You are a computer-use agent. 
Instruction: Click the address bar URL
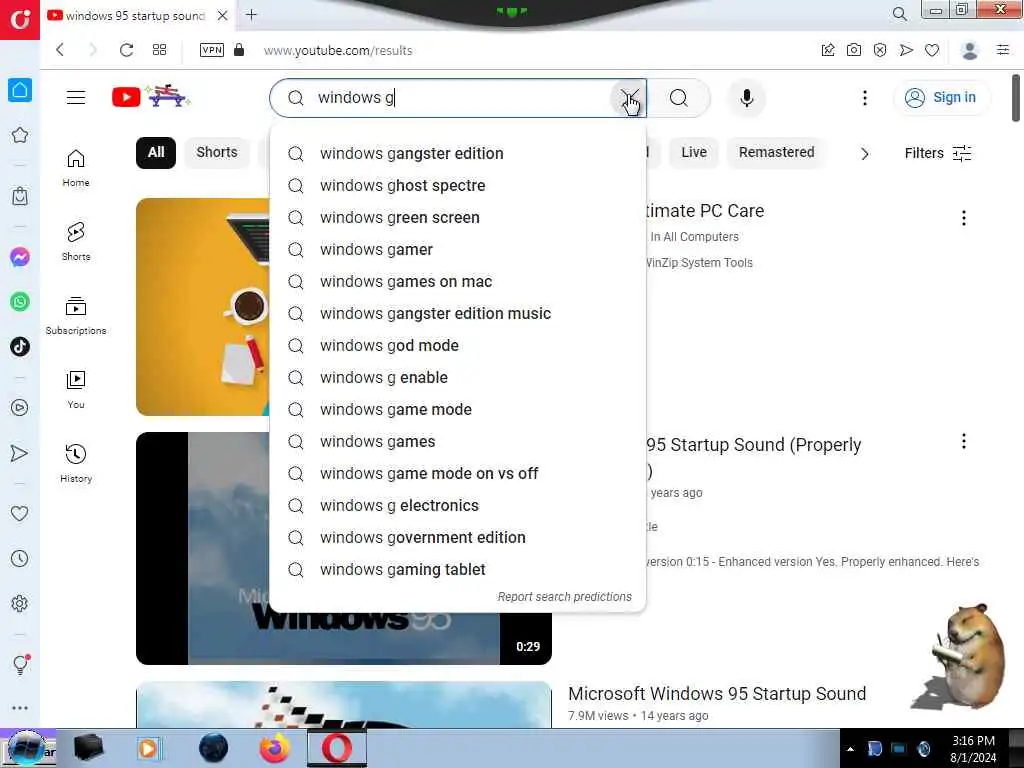coord(338,50)
